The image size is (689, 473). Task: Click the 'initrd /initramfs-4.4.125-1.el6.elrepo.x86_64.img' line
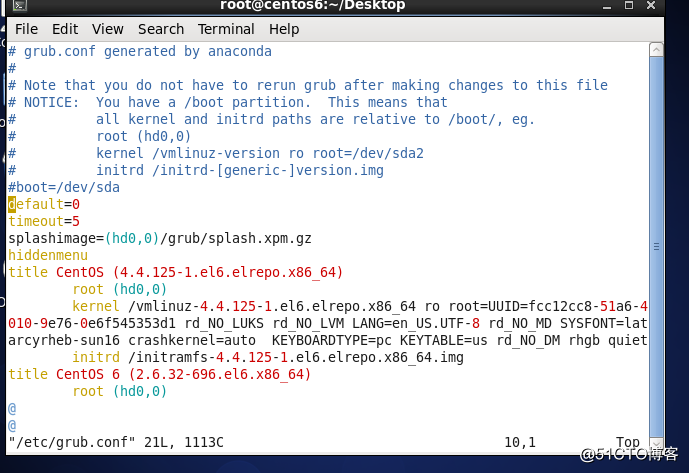[x=268, y=357]
